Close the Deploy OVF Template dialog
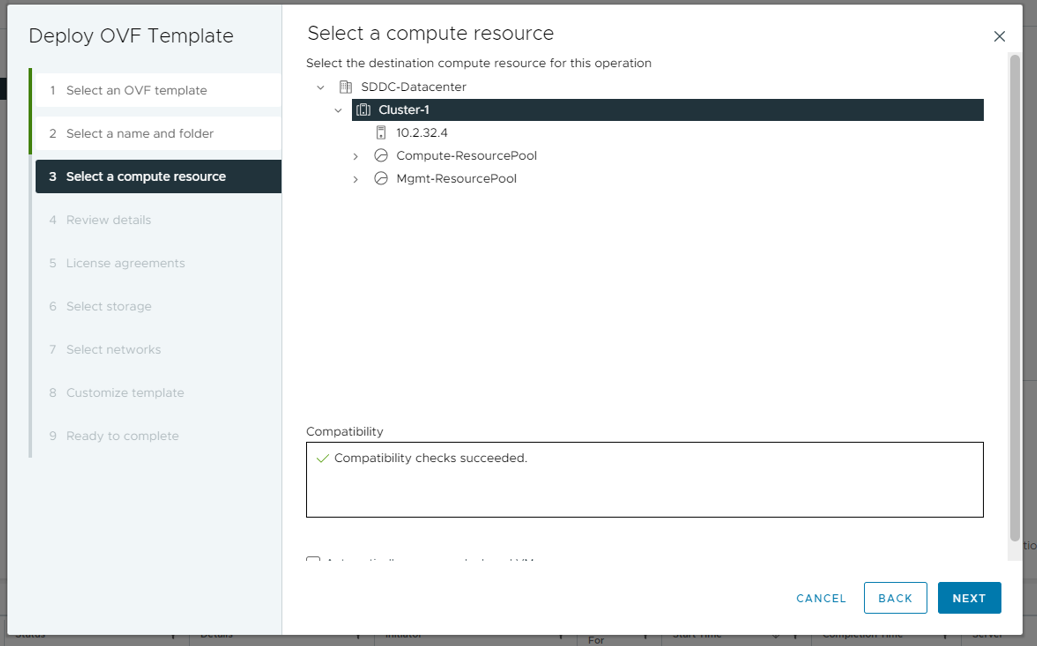Screen dimensions: 1037x646 [999, 37]
